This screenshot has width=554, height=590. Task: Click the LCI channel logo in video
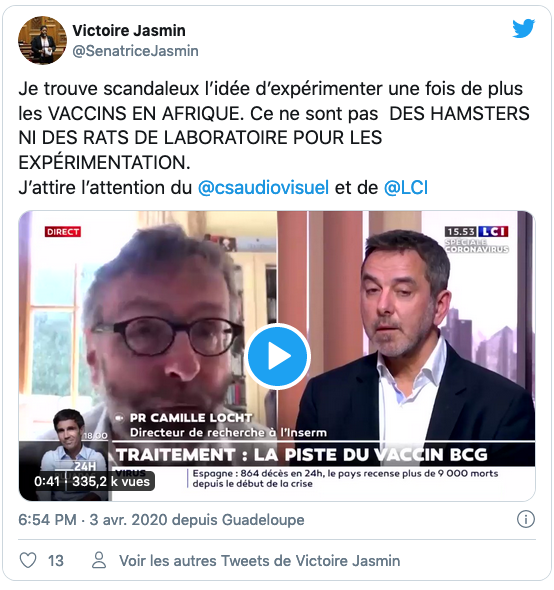pyautogui.click(x=493, y=231)
